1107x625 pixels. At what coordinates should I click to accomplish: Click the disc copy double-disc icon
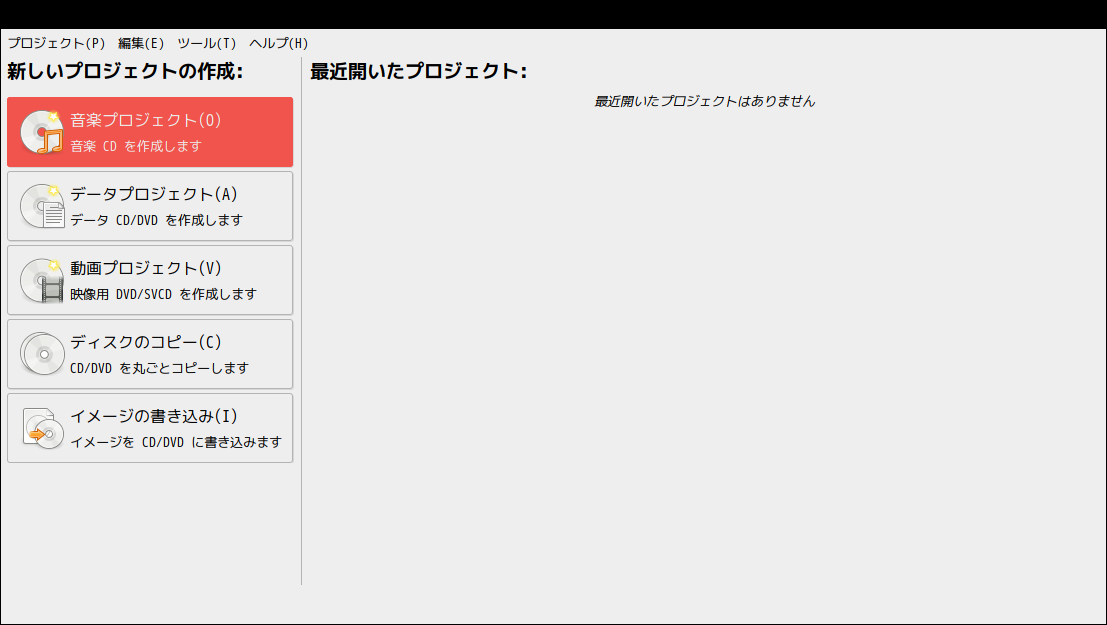(42, 354)
